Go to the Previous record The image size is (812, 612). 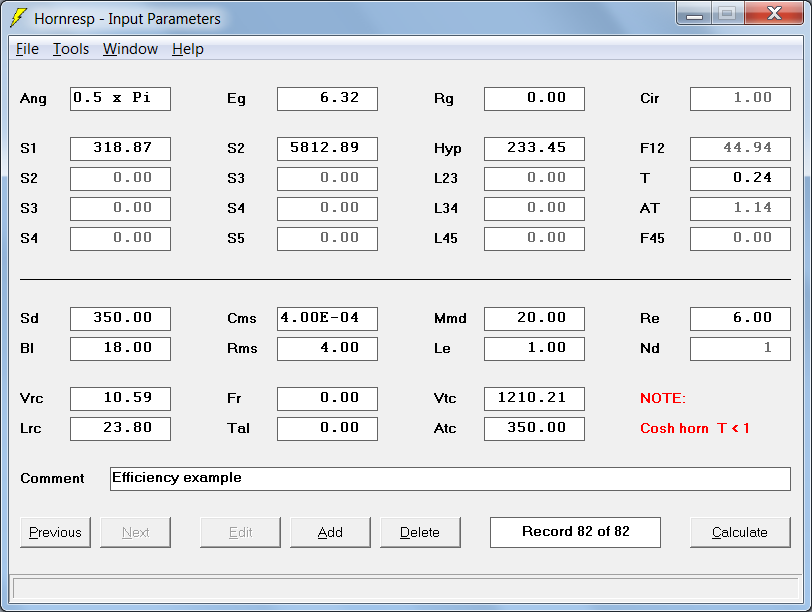[55, 532]
